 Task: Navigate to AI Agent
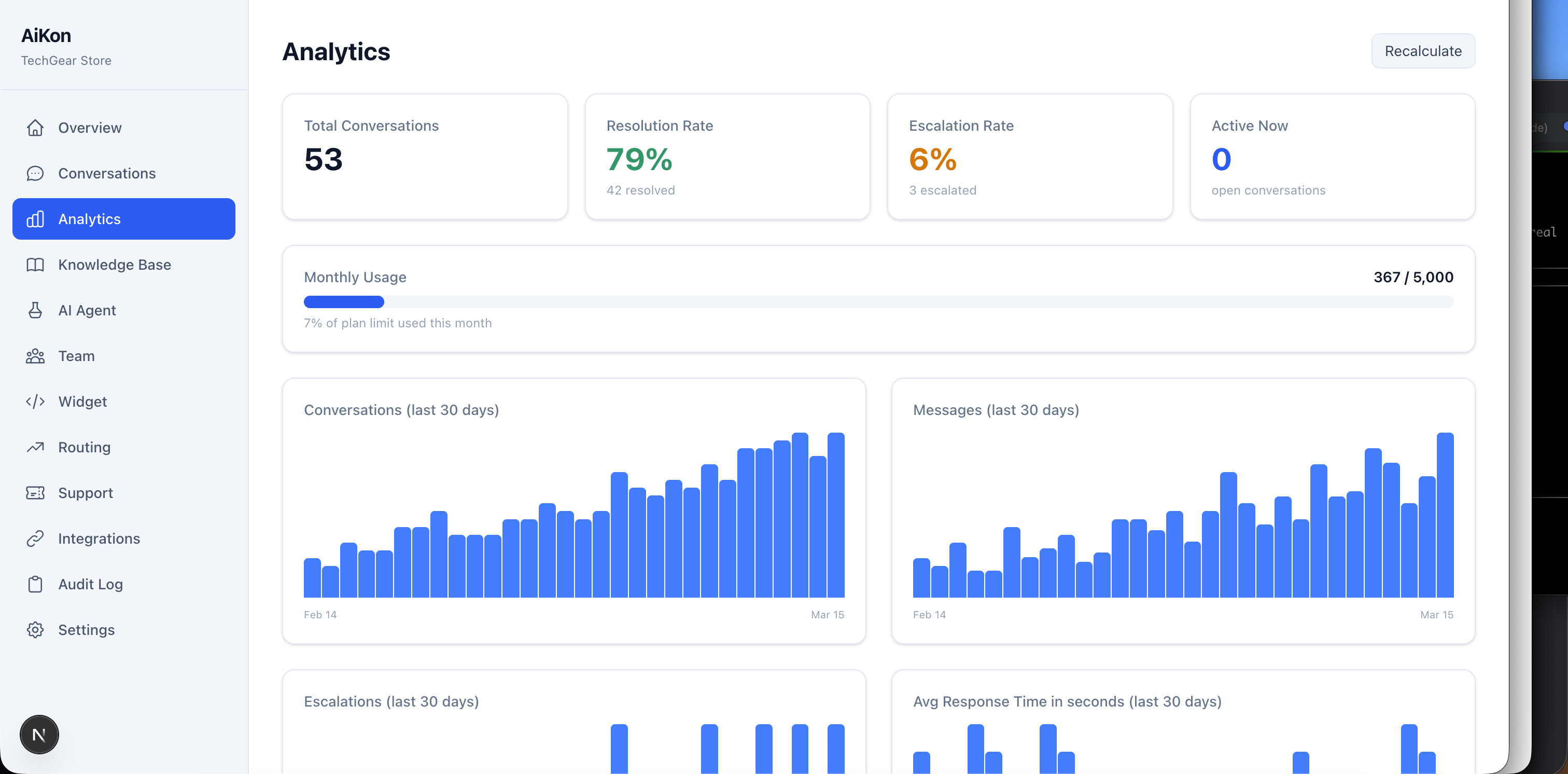coord(123,310)
